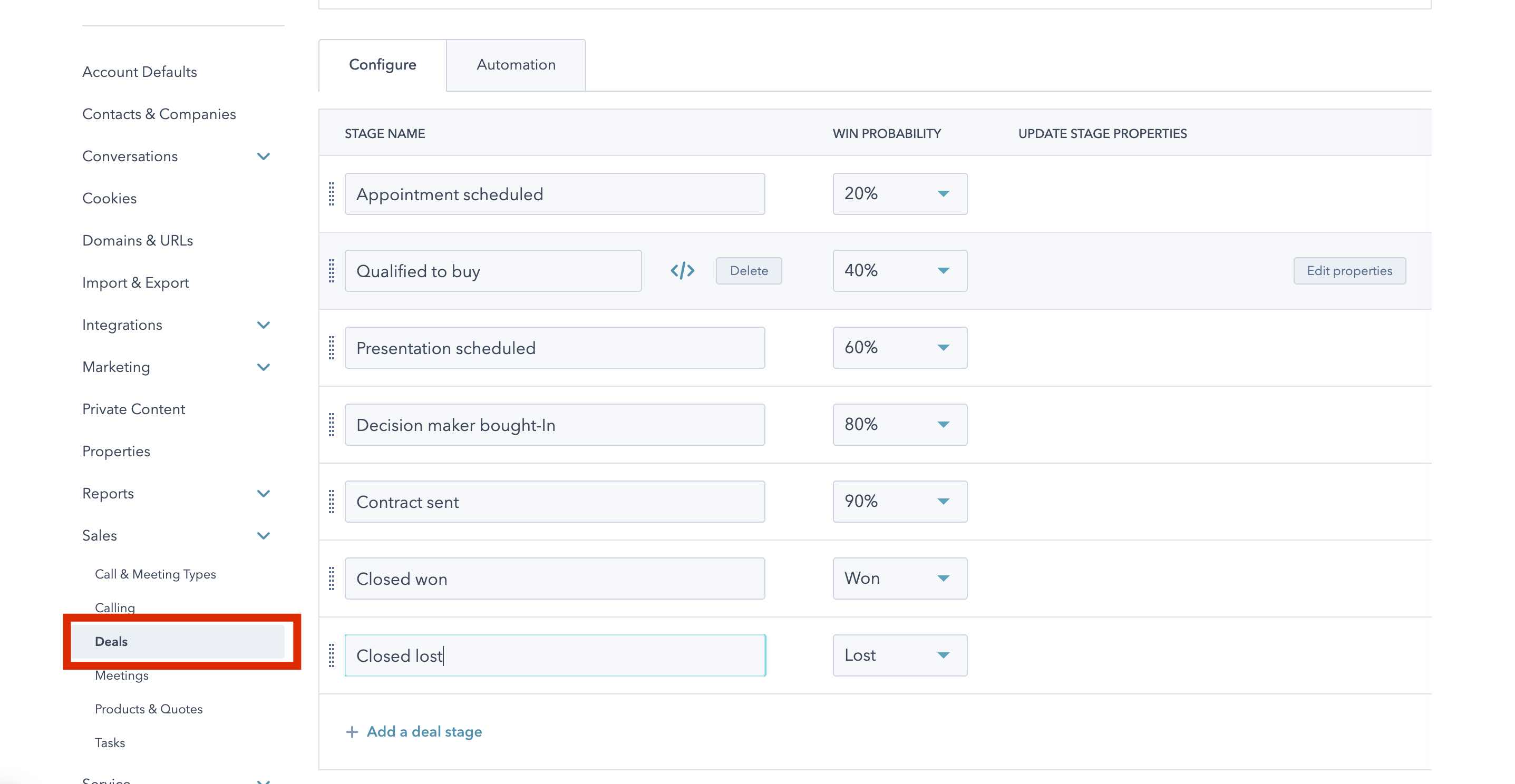Switch to the Automation tab

coord(515,65)
